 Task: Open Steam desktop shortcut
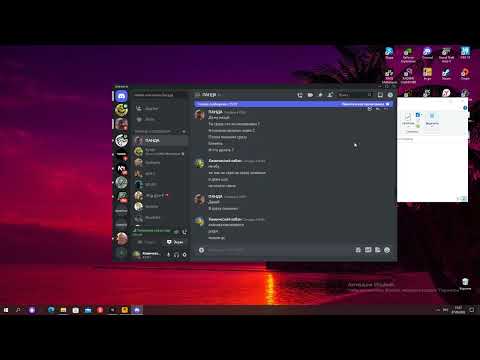pyautogui.click(x=446, y=74)
